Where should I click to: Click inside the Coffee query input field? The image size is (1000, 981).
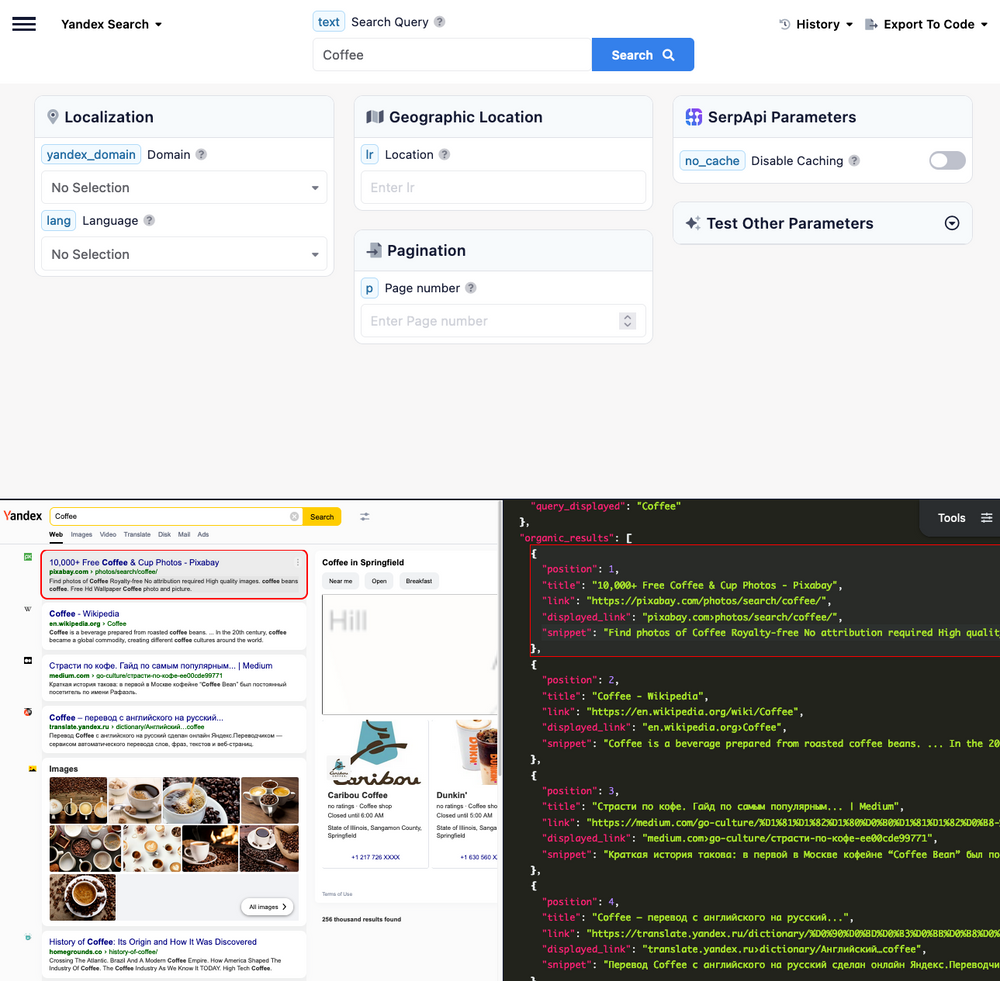click(450, 54)
